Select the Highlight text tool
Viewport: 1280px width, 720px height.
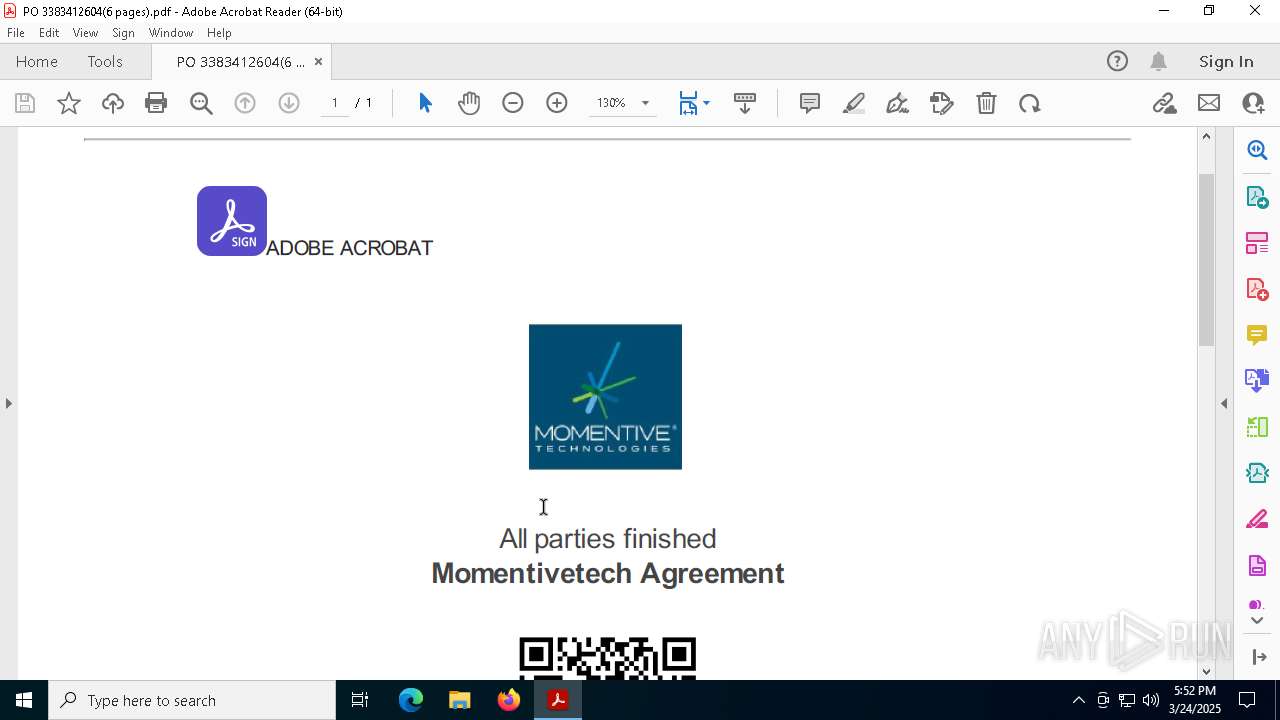(854, 103)
